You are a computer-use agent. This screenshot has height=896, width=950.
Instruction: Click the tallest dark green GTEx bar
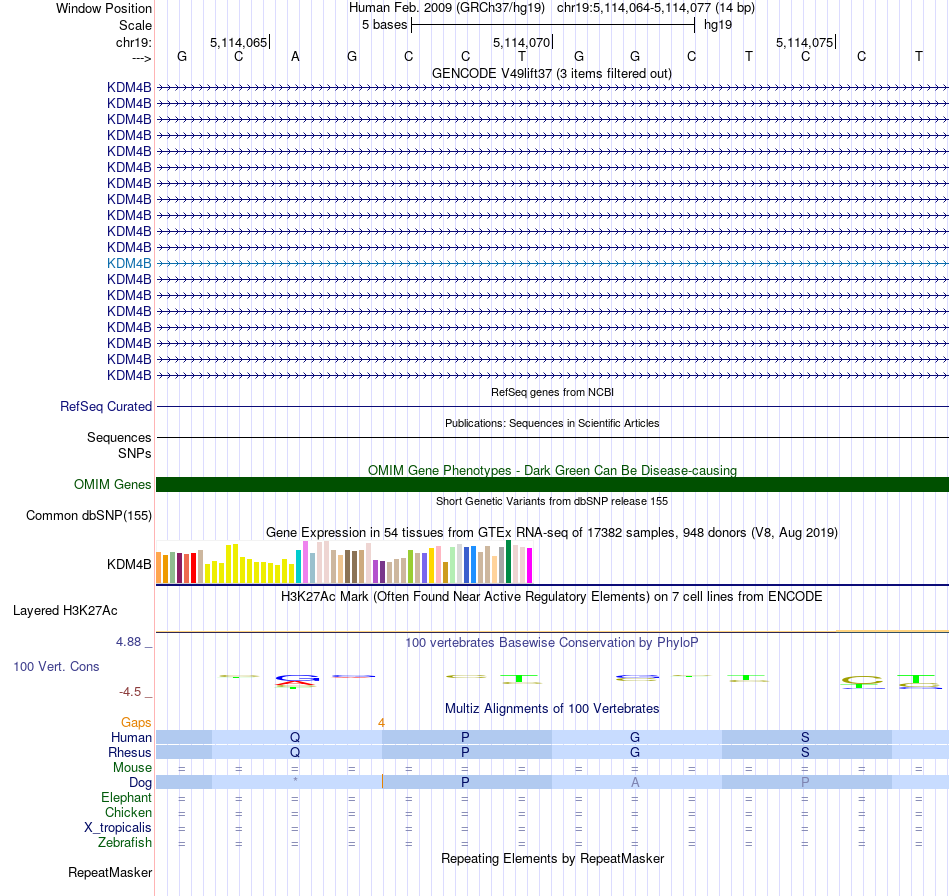pos(508,562)
